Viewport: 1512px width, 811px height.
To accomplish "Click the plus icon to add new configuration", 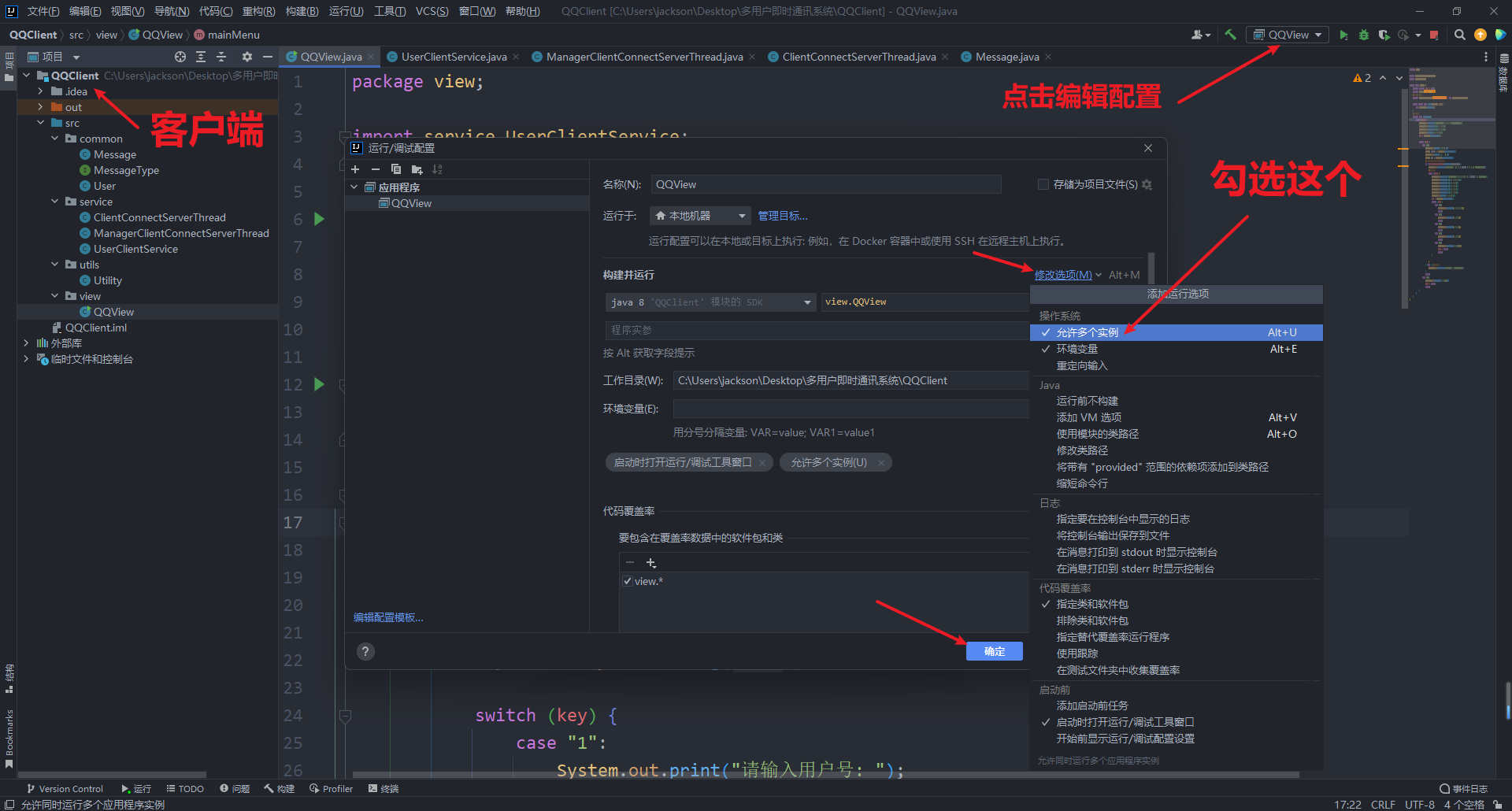I will (x=355, y=169).
